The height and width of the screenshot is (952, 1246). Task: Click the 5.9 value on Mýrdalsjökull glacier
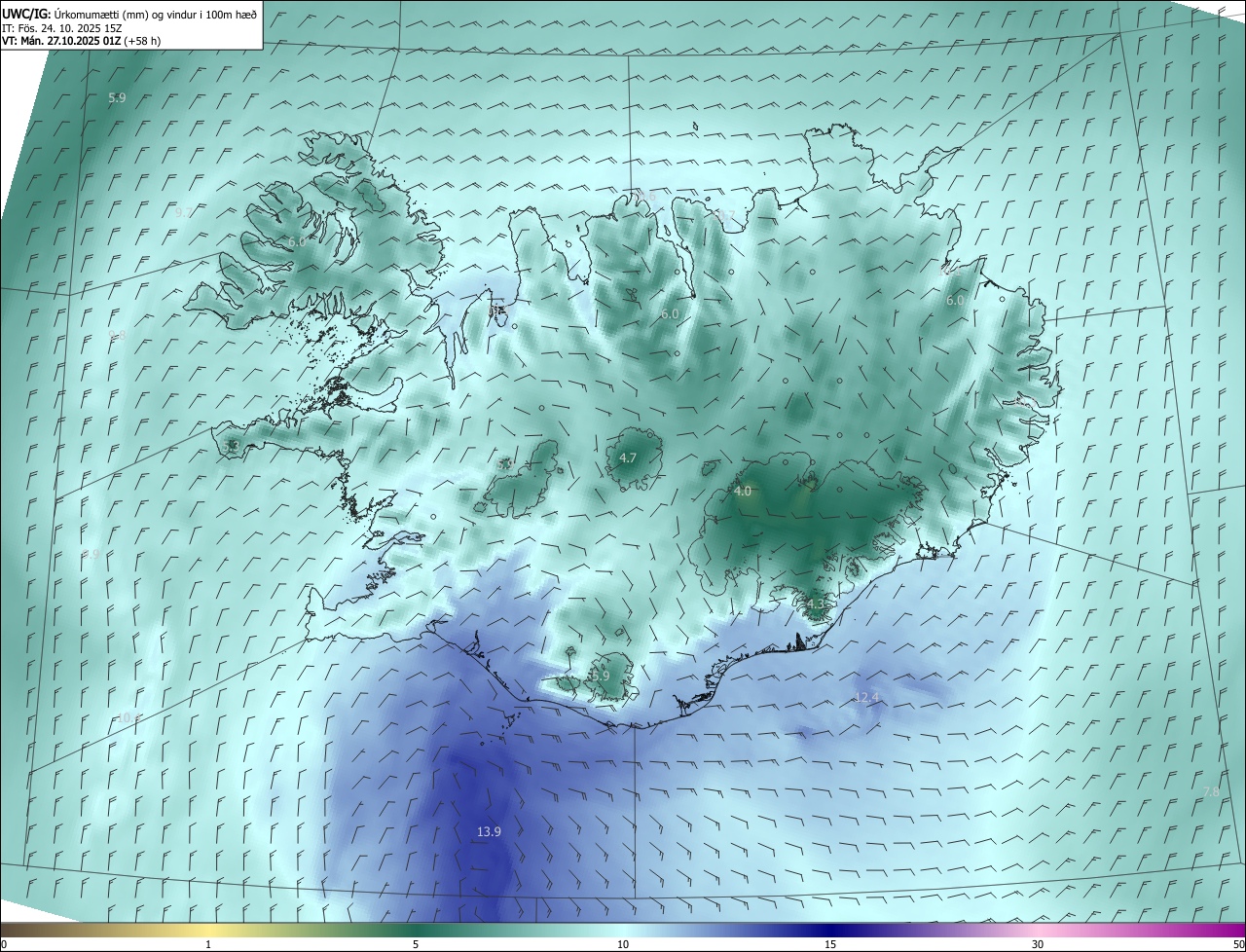[601, 676]
